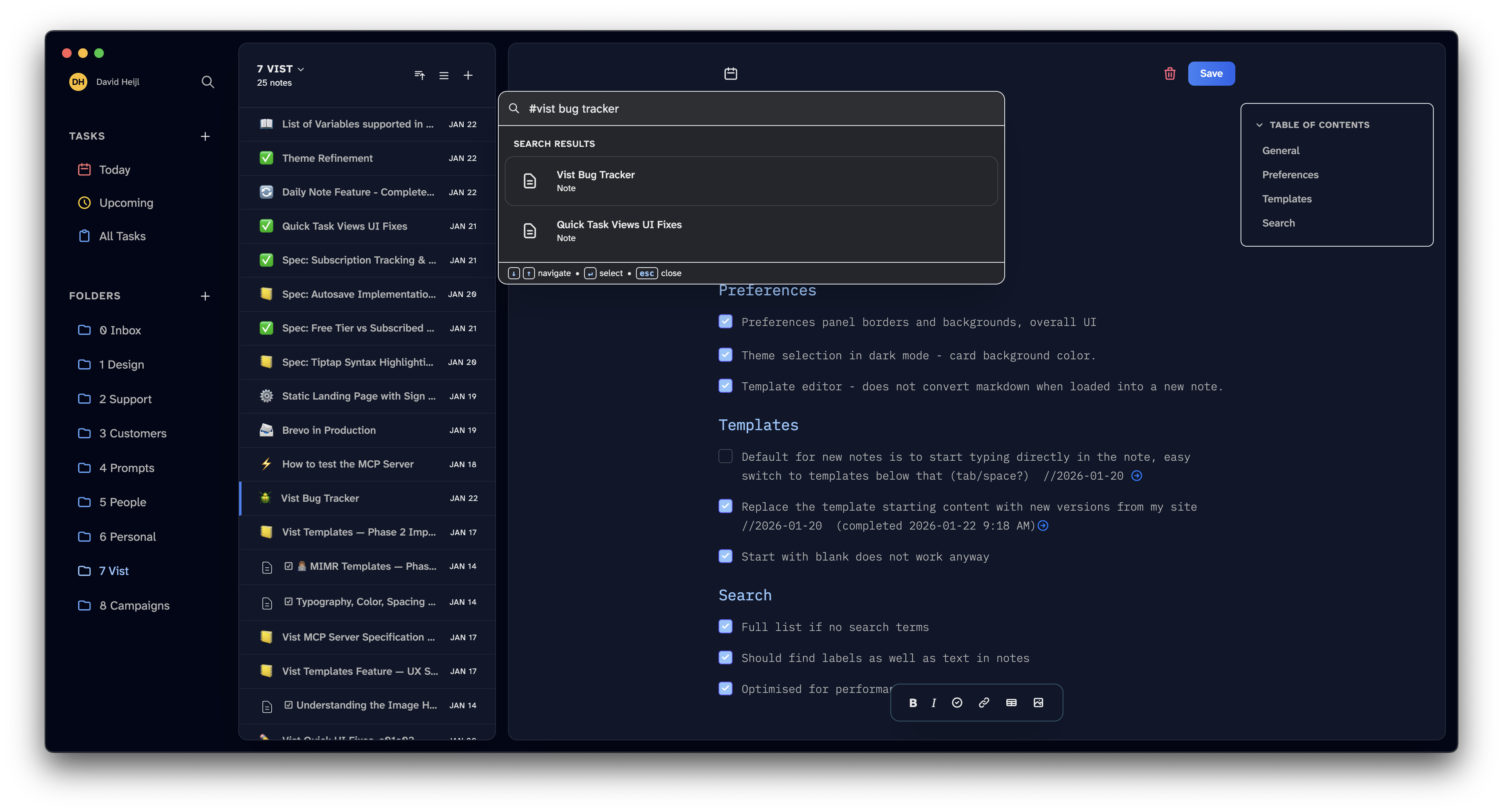The width and height of the screenshot is (1503, 812).
Task: Toggle bold in the floating toolbar
Action: (x=913, y=702)
